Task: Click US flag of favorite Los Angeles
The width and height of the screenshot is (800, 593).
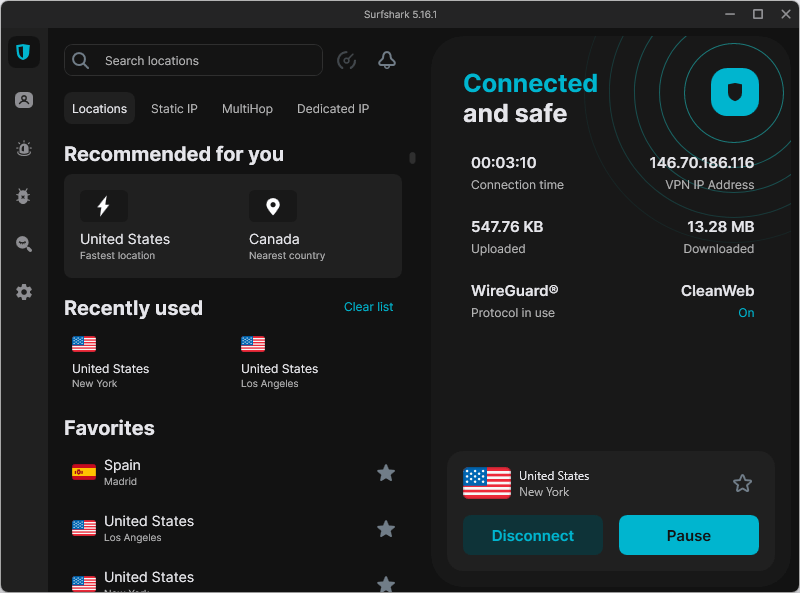Action: coord(84,528)
